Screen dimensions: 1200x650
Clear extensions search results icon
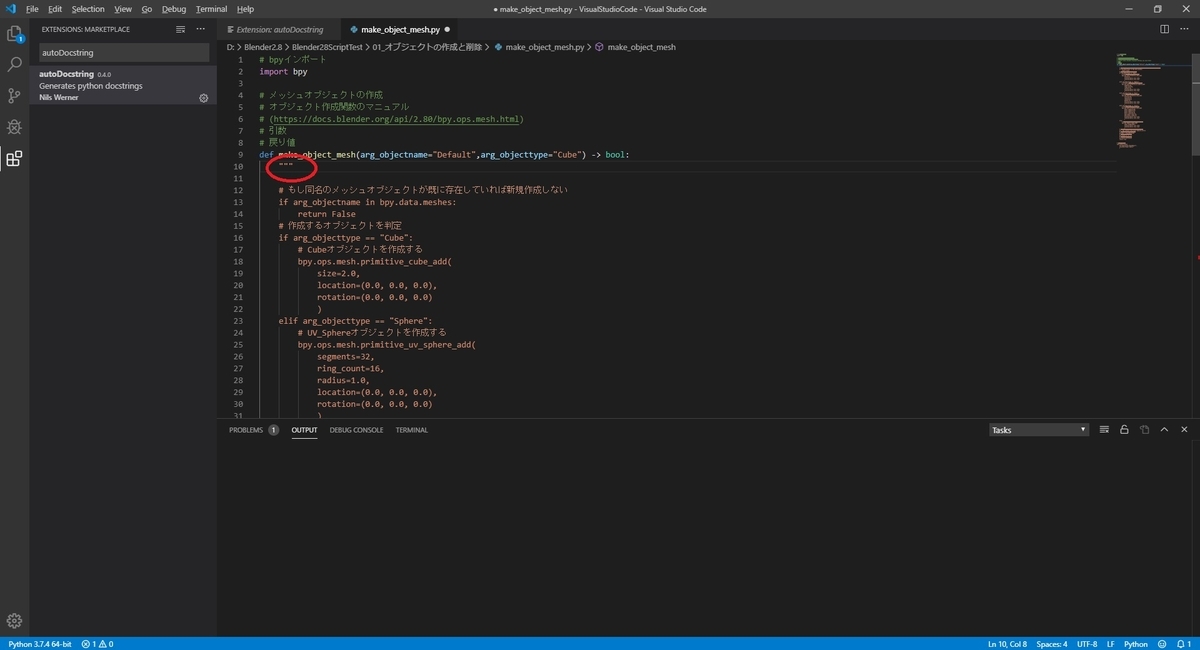point(180,29)
